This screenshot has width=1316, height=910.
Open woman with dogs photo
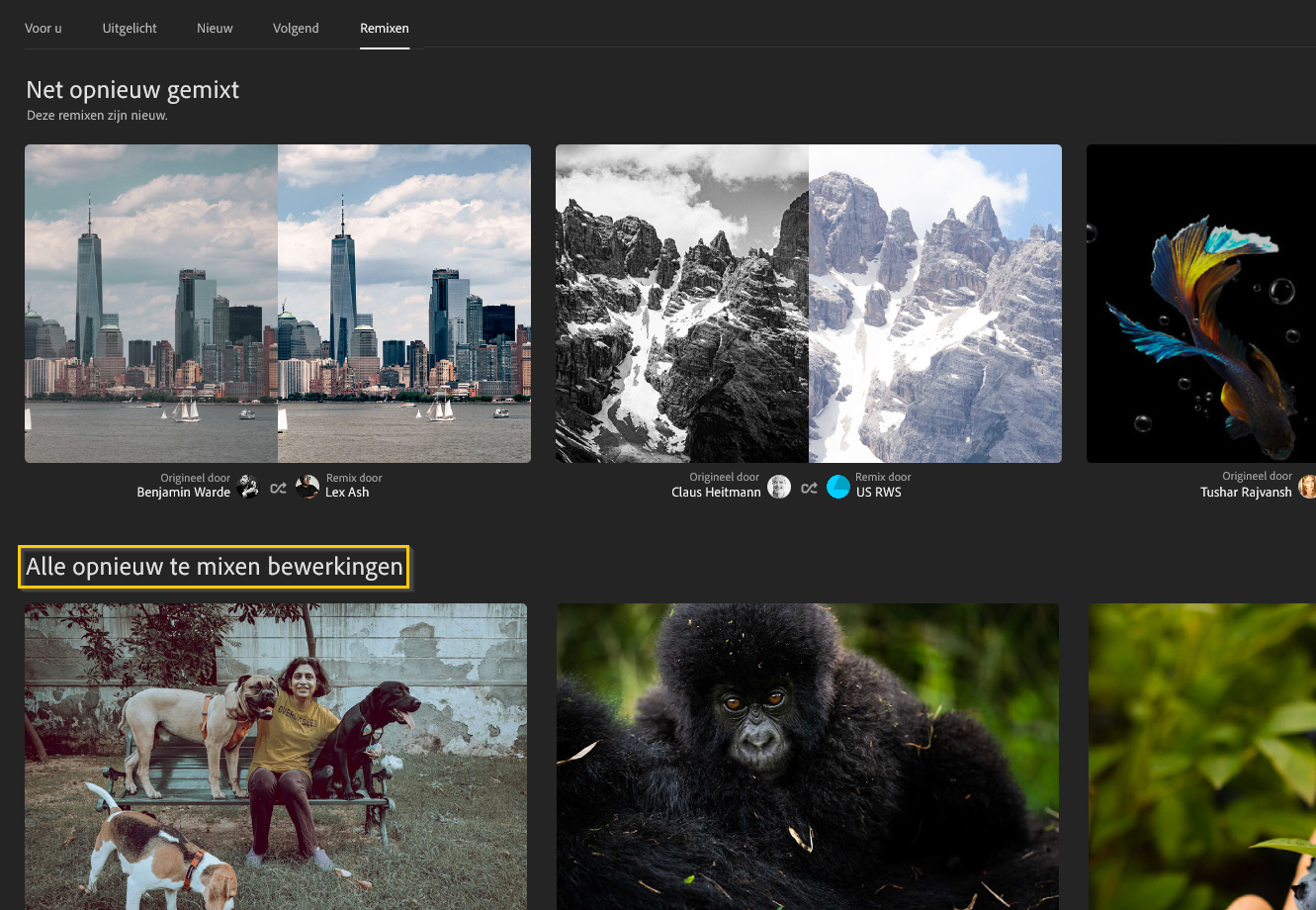click(276, 757)
